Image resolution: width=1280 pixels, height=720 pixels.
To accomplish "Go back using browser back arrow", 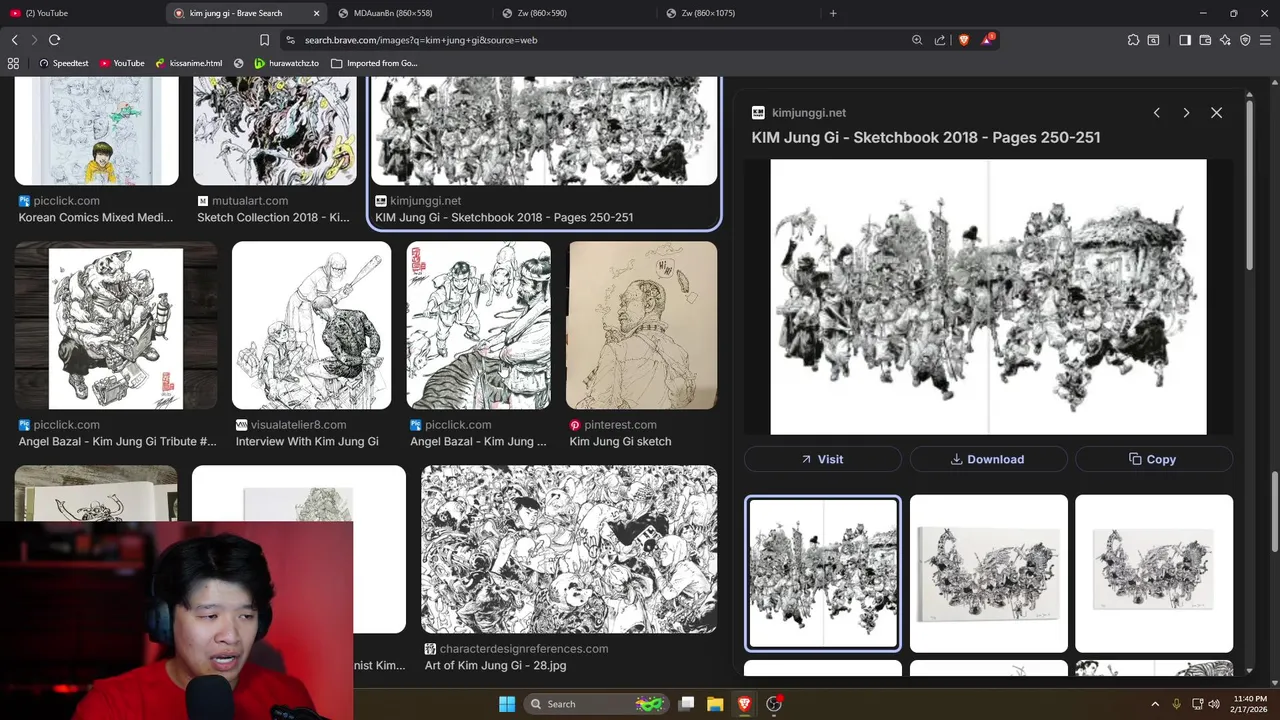I will pyautogui.click(x=14, y=40).
